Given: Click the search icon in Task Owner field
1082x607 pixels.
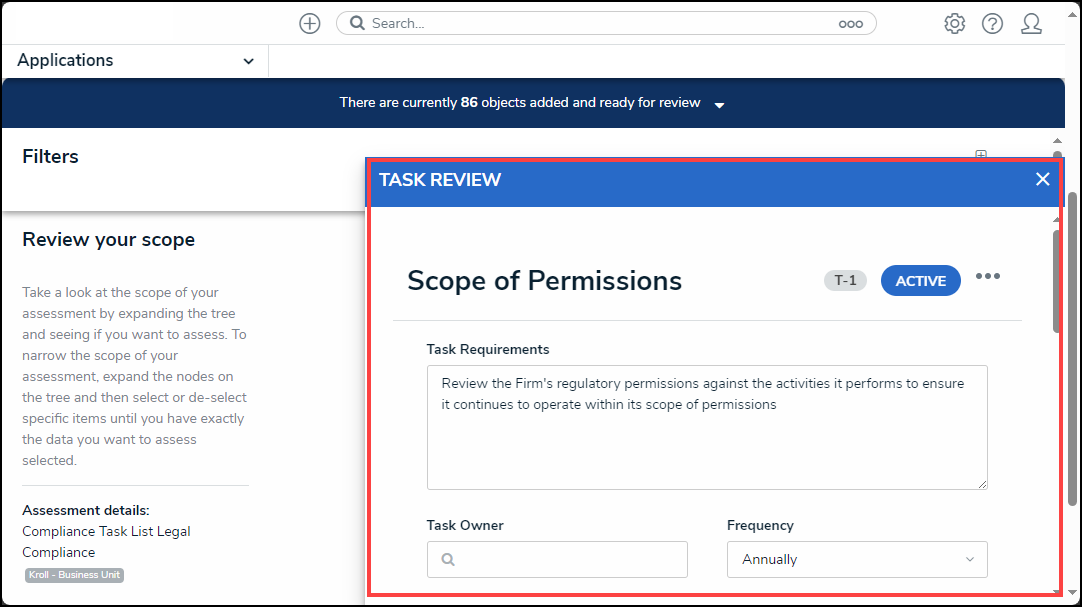Looking at the screenshot, I should (x=448, y=560).
